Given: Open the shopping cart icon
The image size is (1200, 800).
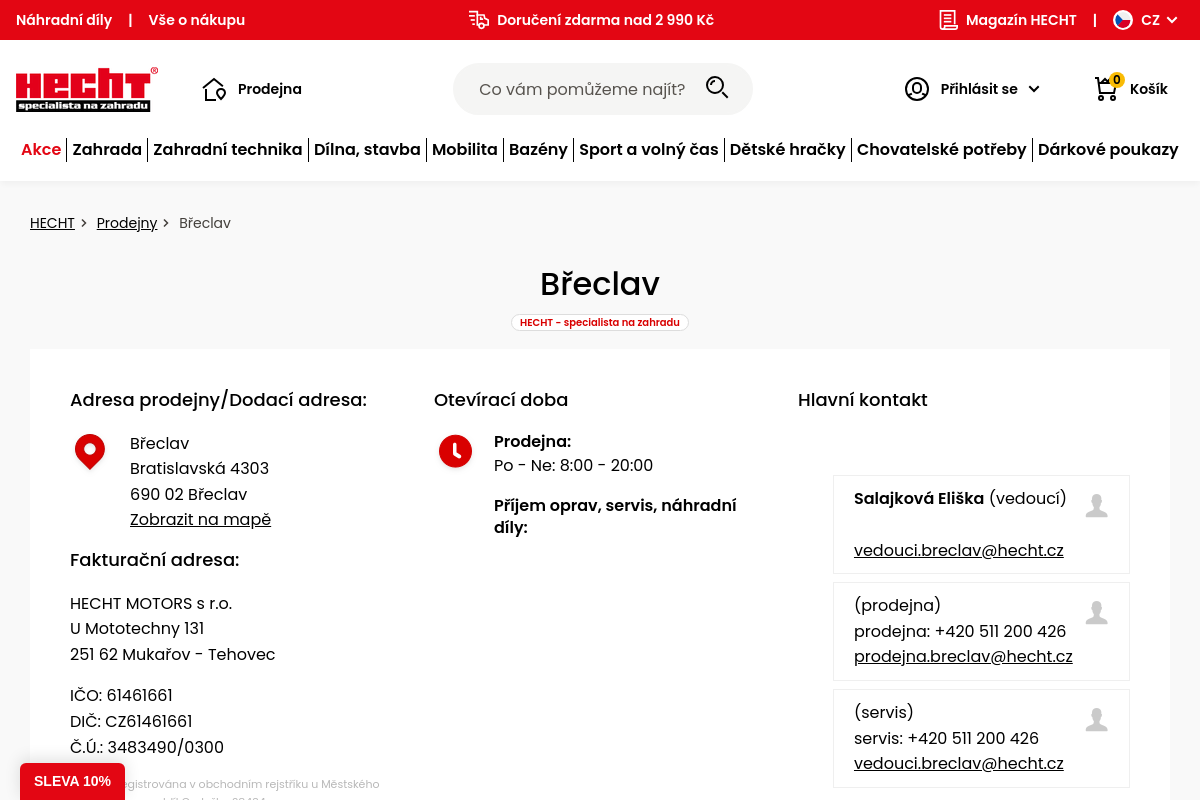Looking at the screenshot, I should pos(1106,89).
